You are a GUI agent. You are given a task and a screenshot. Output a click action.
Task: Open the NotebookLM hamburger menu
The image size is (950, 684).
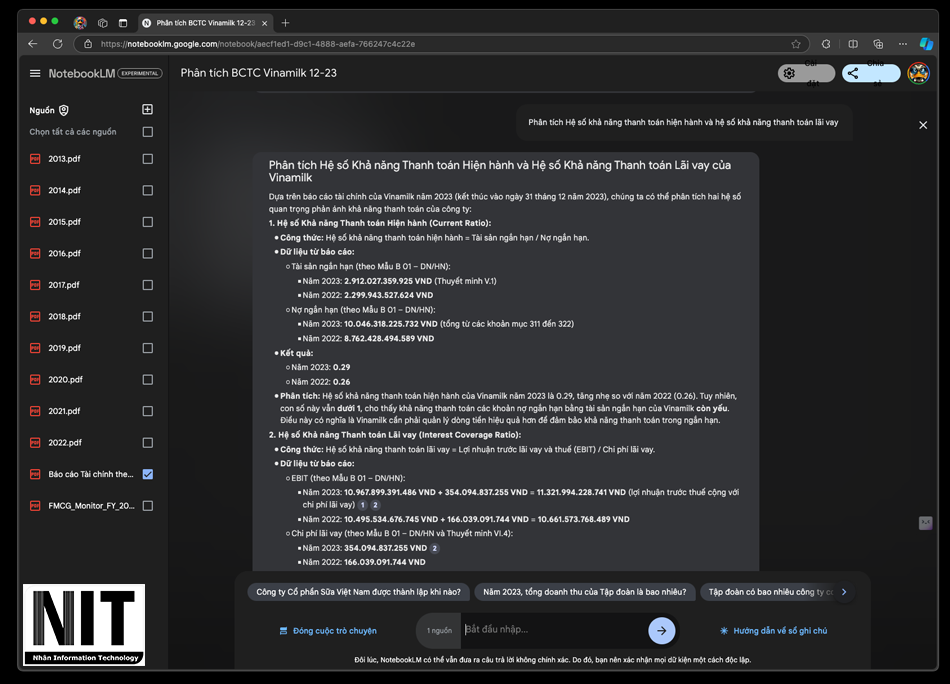[35, 73]
